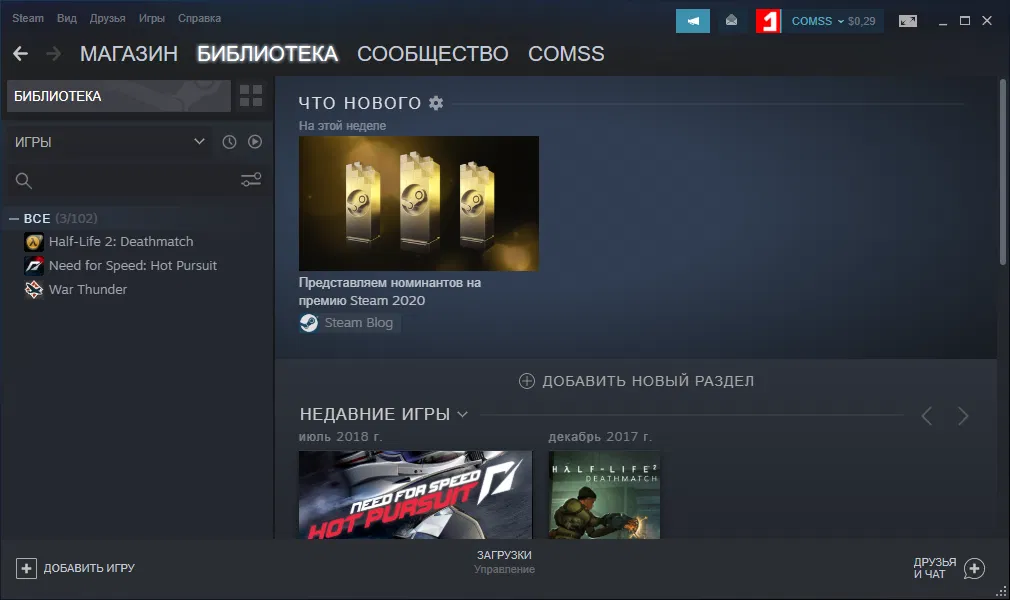Click ДОБАВИТЬ ИГРУ label
The width and height of the screenshot is (1010, 600).
click(x=89, y=568)
